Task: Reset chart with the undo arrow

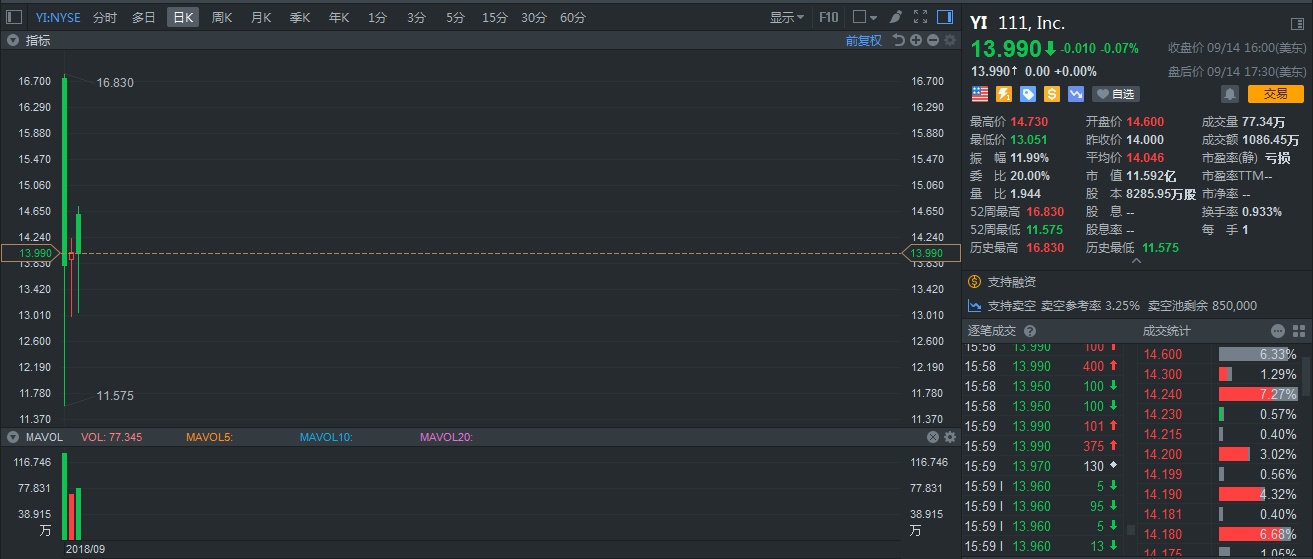Action: pyautogui.click(x=899, y=40)
